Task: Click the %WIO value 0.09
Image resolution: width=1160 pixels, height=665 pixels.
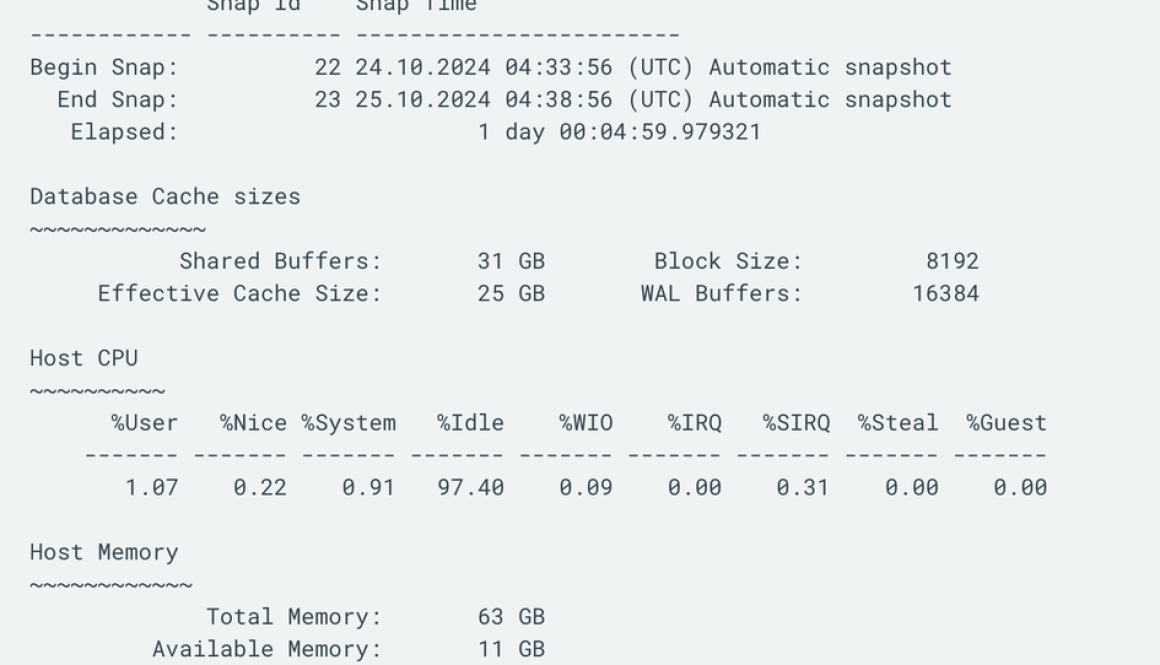Action: [x=586, y=488]
